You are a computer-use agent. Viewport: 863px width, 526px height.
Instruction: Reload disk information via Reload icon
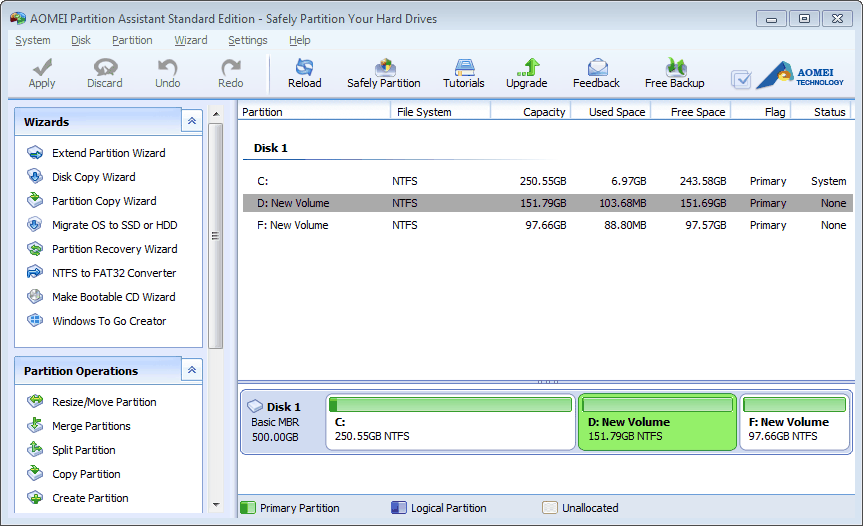304,67
